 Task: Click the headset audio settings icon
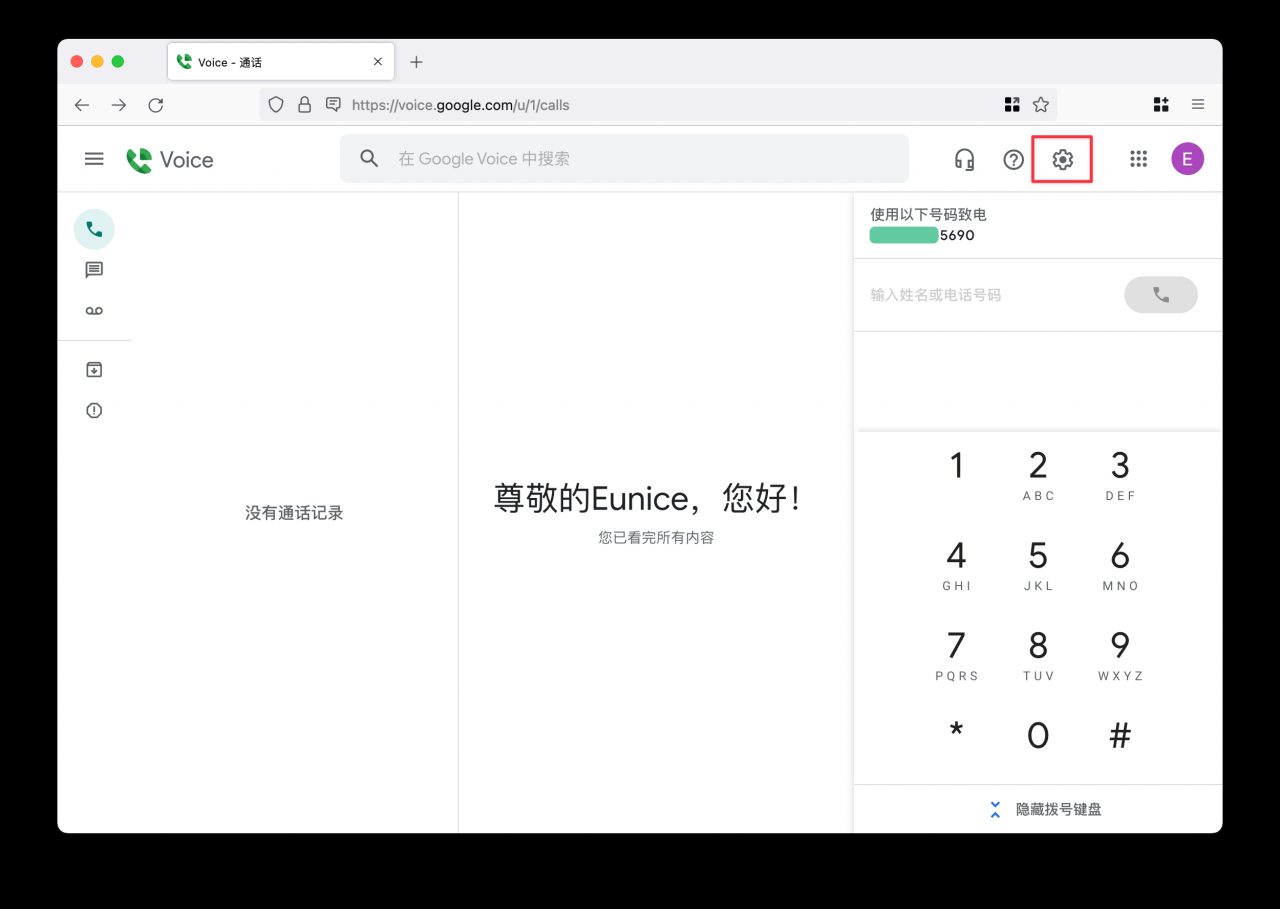(964, 159)
